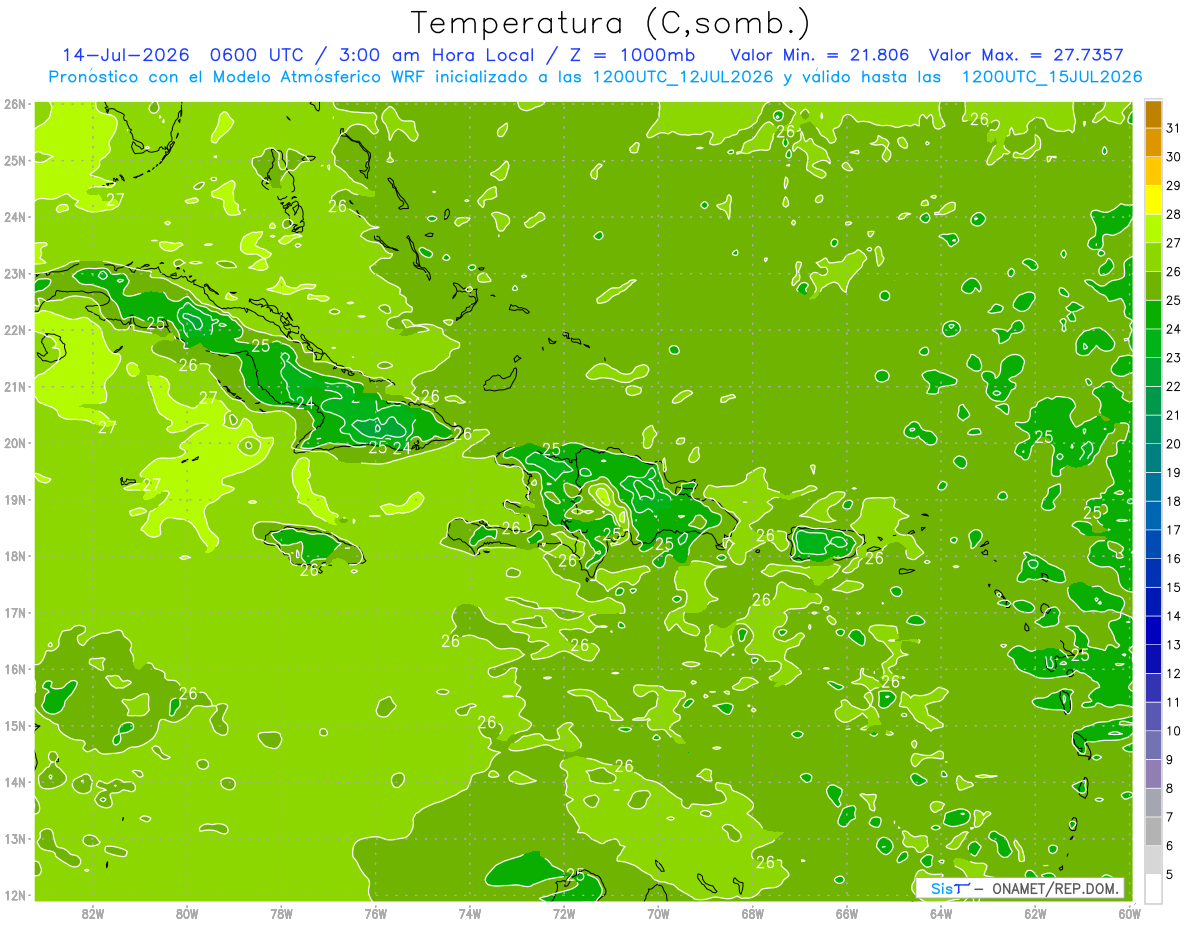Click the '12N' latitude axis label
This screenshot has width=1200, height=927.
click(x=15, y=895)
